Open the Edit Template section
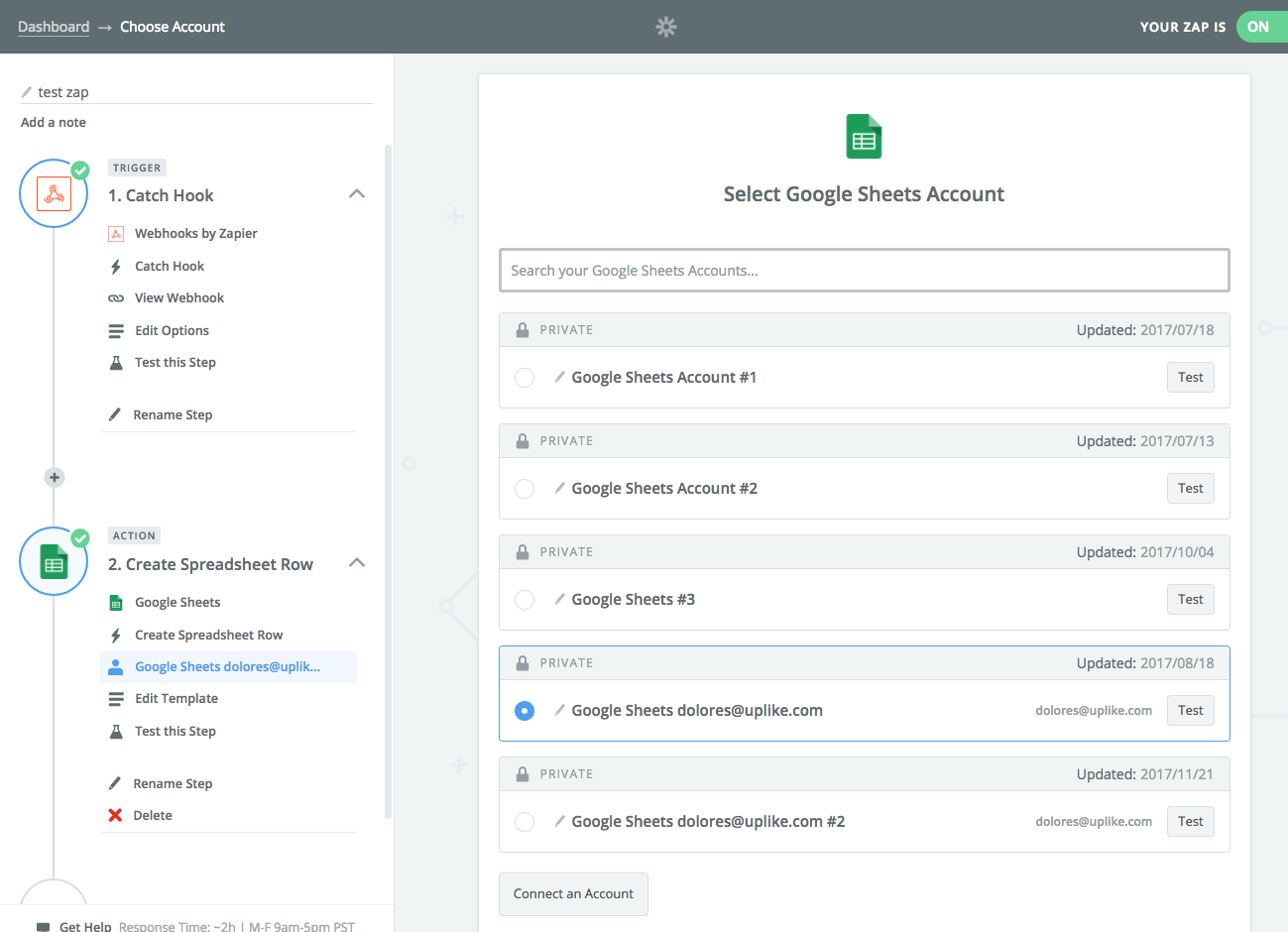This screenshot has height=932, width=1288. click(x=176, y=699)
